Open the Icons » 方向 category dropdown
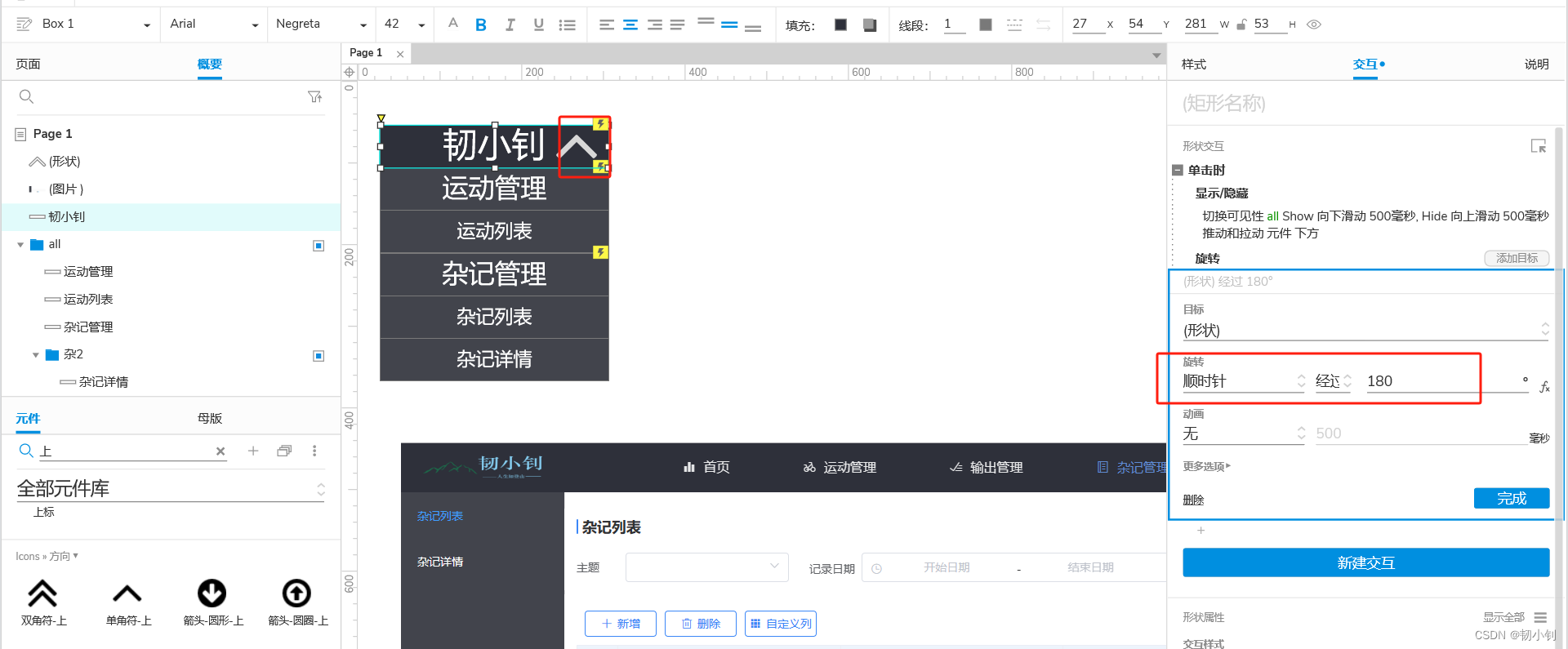 tap(47, 556)
